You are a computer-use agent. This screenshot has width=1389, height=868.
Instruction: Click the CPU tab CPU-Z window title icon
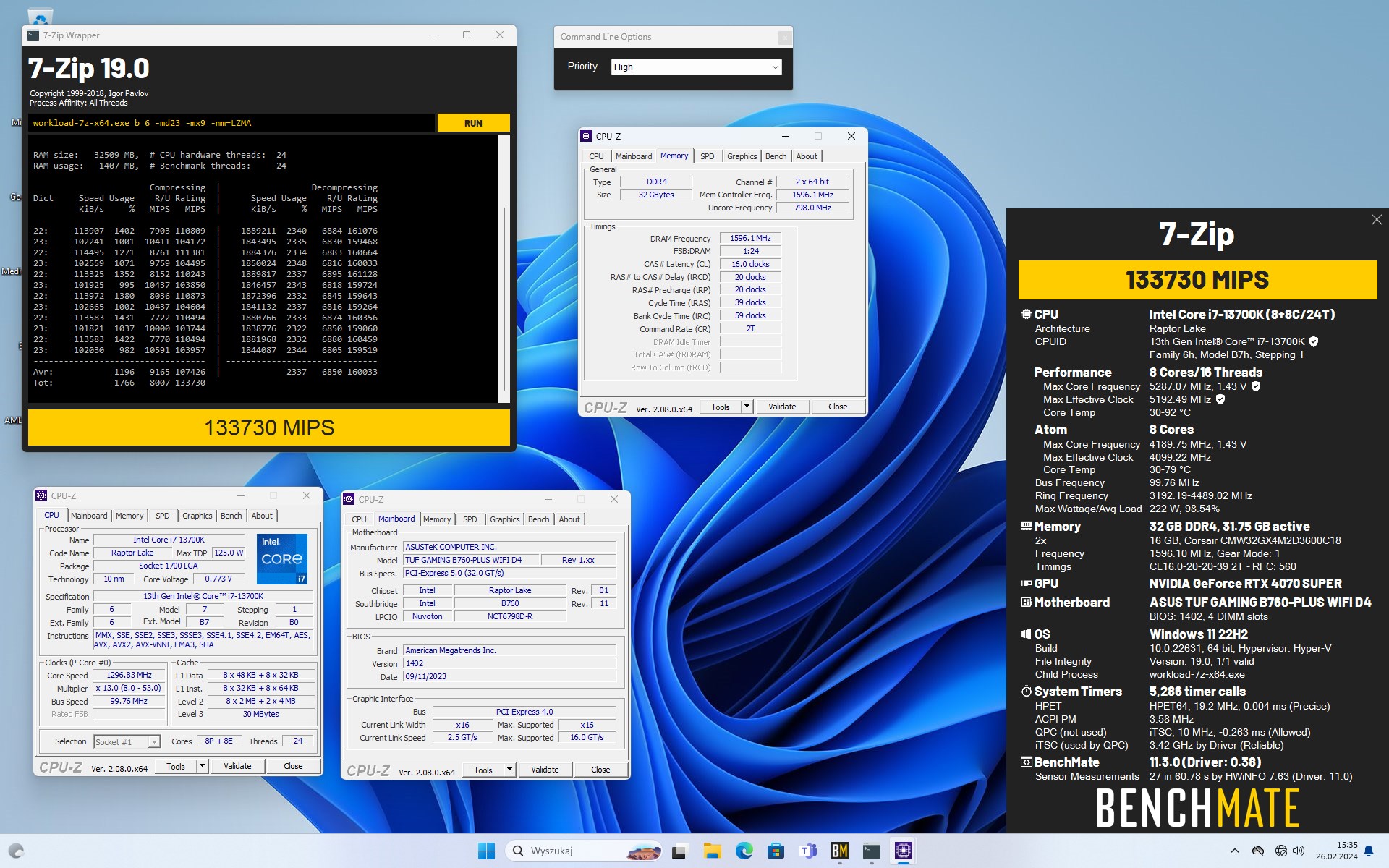click(x=42, y=495)
